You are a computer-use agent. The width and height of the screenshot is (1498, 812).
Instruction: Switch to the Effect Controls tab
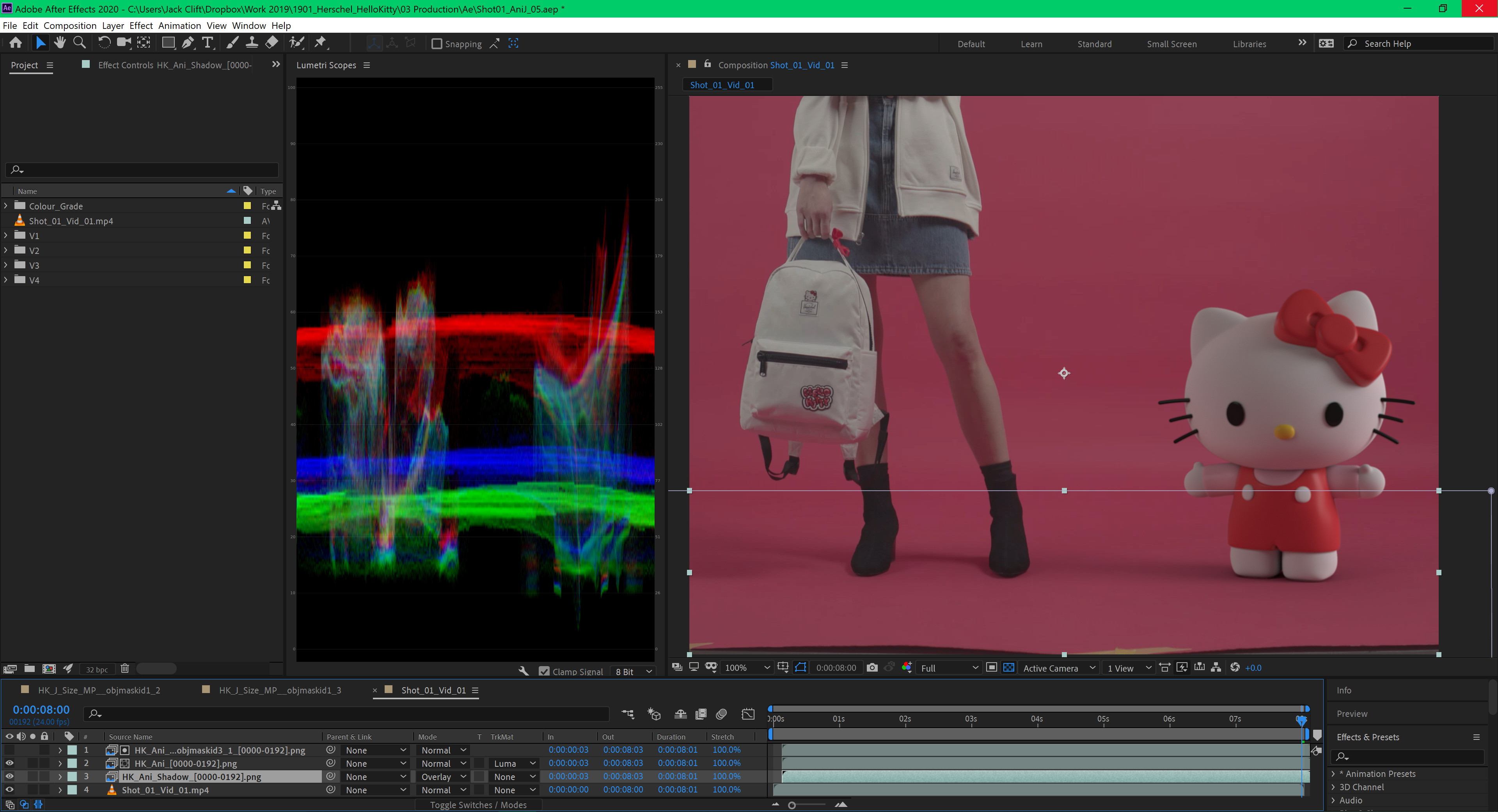coord(174,65)
